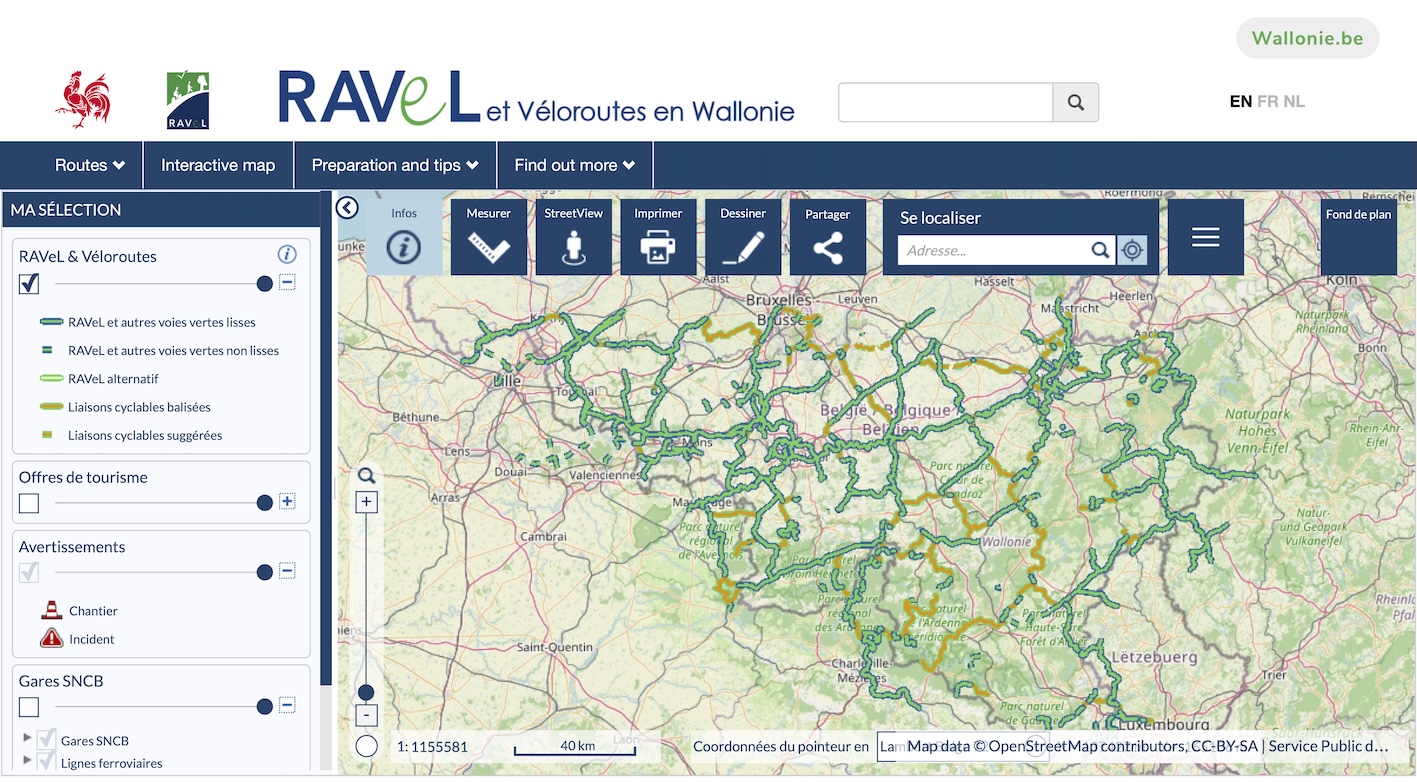The image size is (1417, 782).
Task: Click the magnifier above the zoom slider
Action: [x=367, y=476]
